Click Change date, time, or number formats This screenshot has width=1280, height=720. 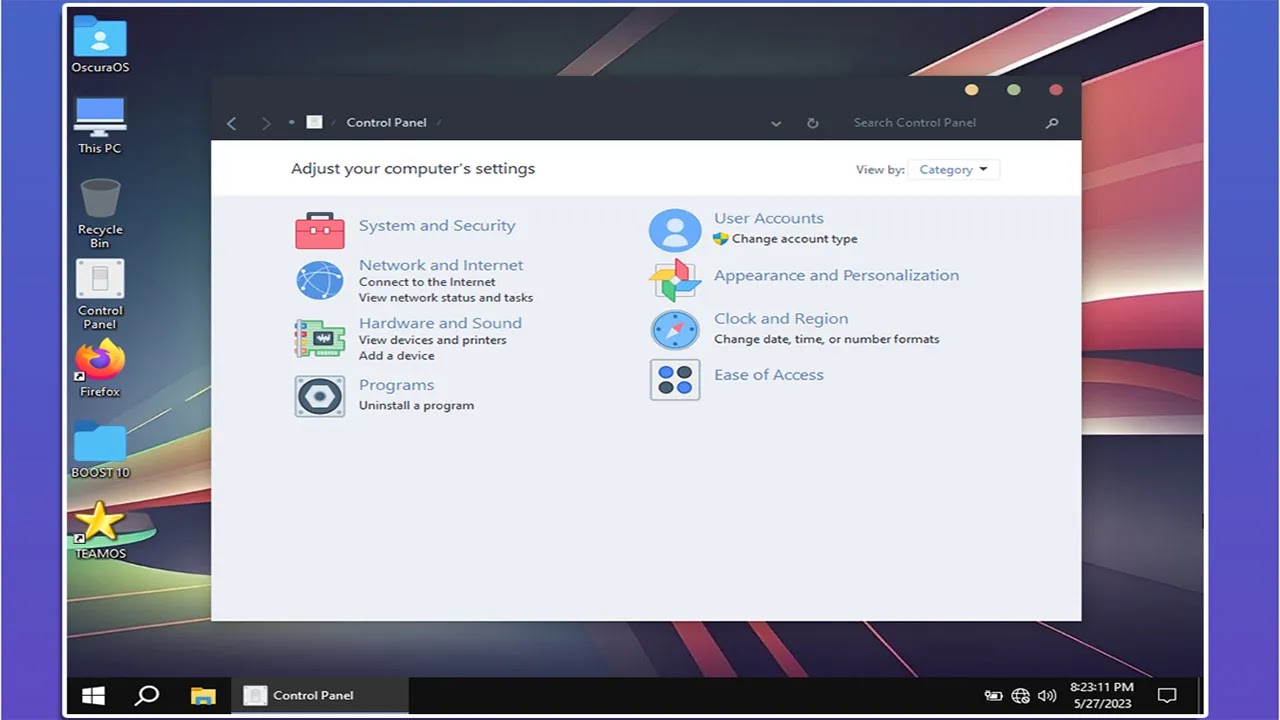tap(827, 339)
